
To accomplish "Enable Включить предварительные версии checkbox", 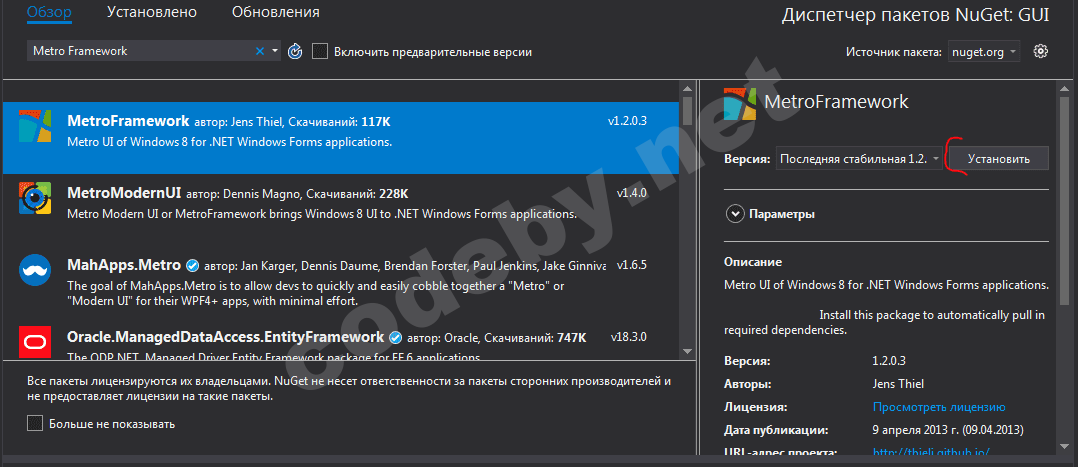I will (320, 52).
